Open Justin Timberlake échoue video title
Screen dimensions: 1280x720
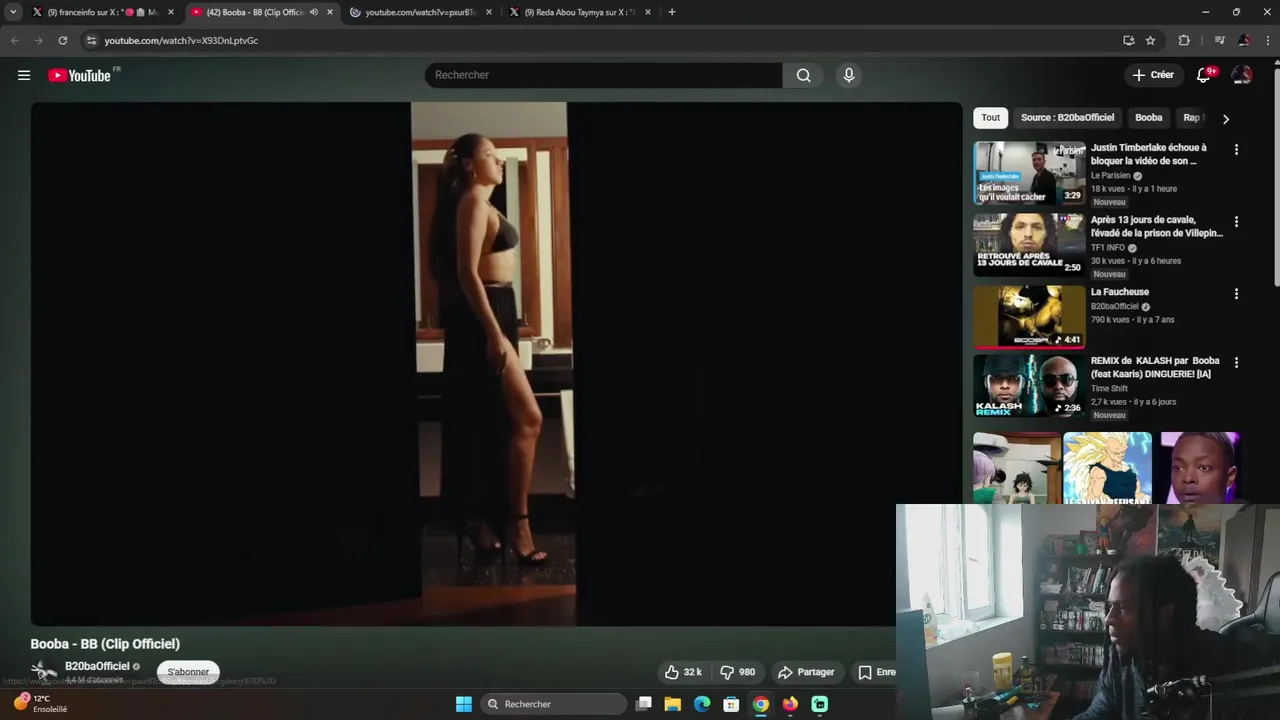[1149, 154]
